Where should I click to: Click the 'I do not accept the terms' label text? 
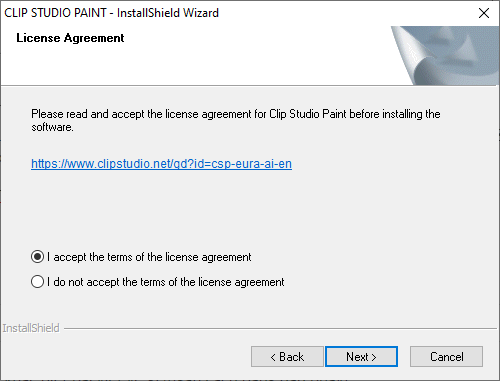pos(166,282)
